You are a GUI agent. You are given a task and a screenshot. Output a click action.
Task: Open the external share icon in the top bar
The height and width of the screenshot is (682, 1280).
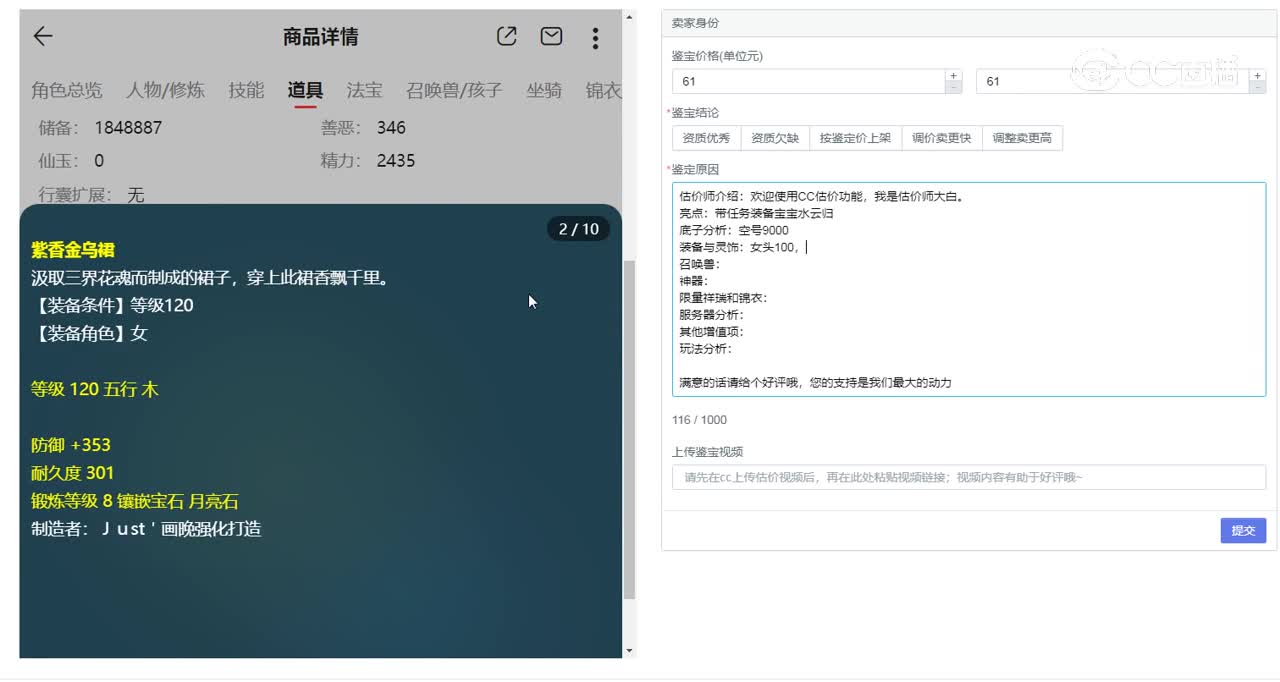click(x=506, y=36)
